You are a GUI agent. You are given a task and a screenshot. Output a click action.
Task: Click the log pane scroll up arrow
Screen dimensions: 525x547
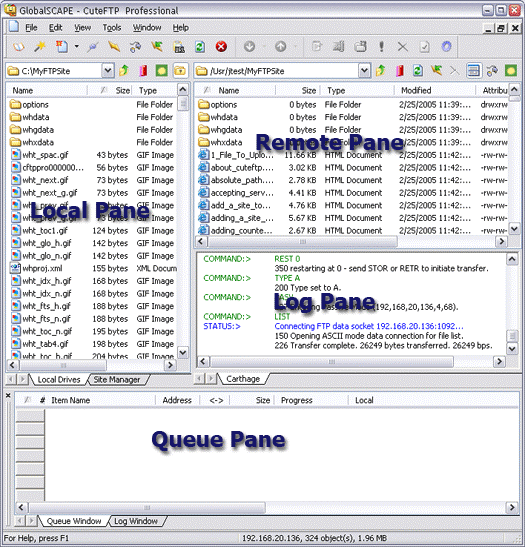(512, 259)
